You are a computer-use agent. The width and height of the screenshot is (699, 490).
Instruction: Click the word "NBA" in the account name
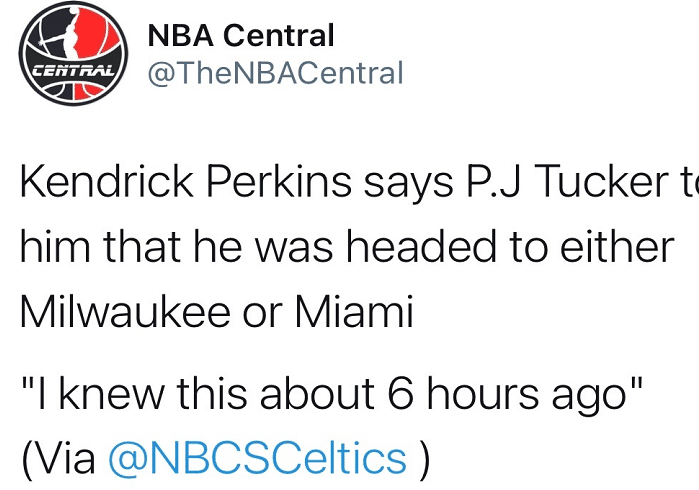(181, 36)
